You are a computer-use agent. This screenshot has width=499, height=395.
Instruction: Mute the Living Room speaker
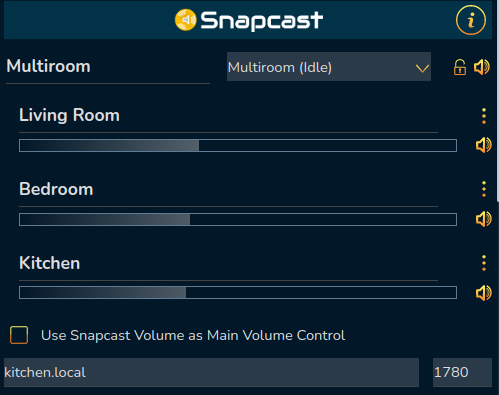point(483,145)
